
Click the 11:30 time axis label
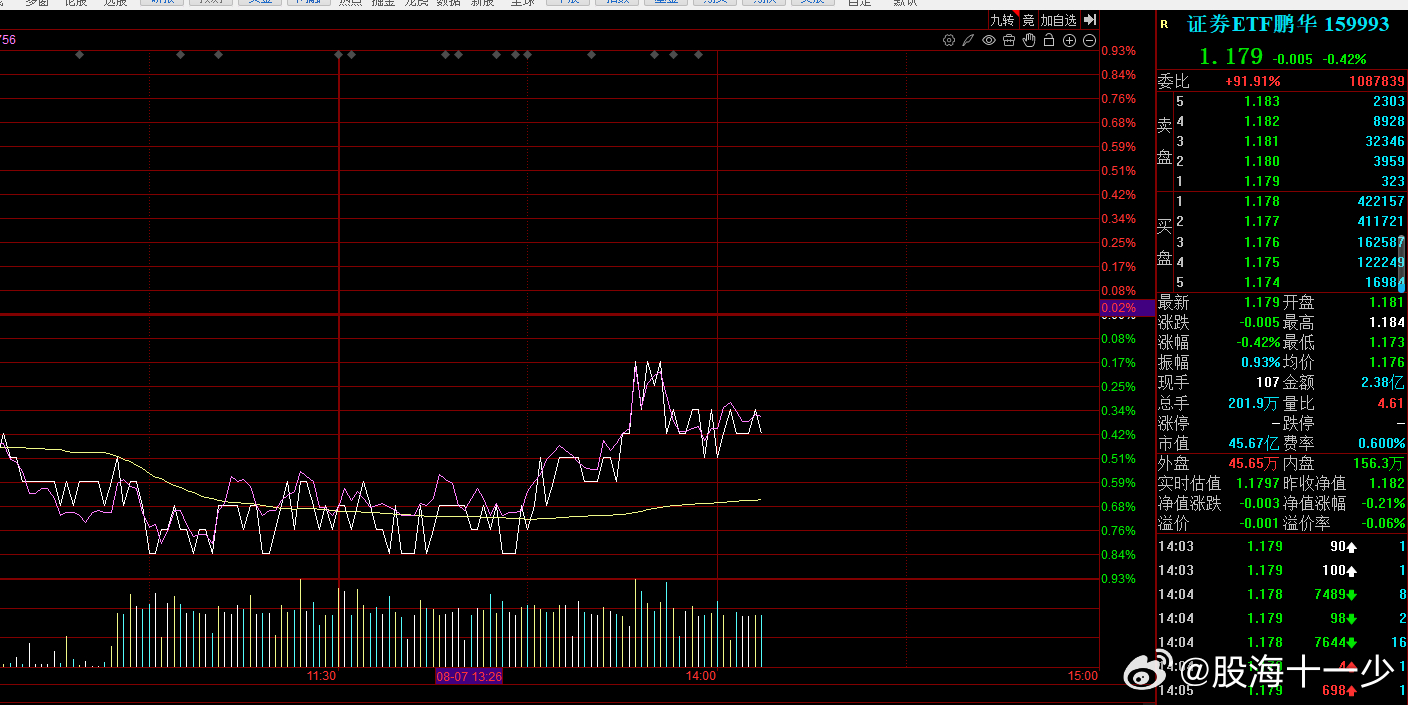point(321,677)
